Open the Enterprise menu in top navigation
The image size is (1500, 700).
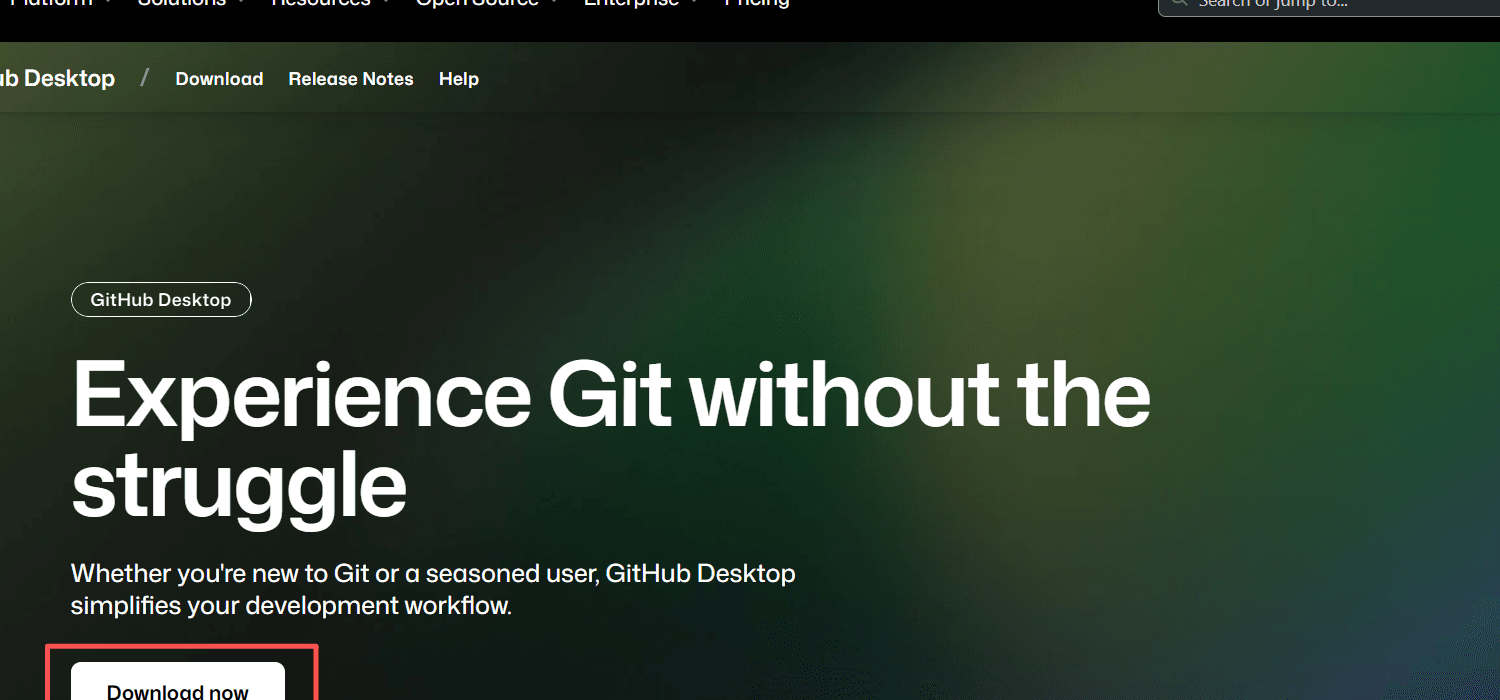tap(641, 4)
